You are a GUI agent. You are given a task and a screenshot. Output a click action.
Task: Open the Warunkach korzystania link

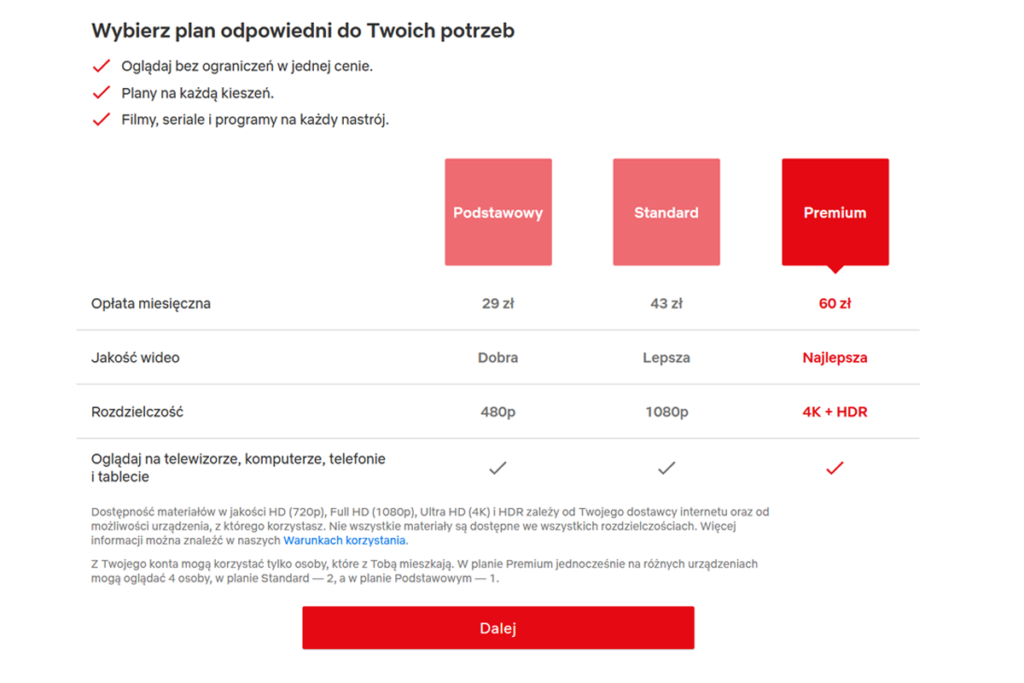(345, 539)
